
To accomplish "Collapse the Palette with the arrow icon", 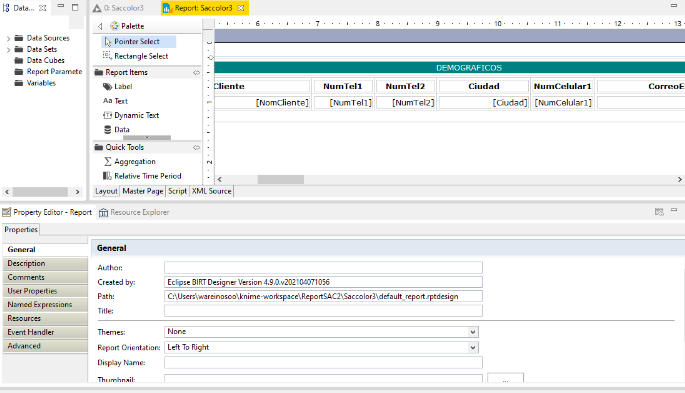I will click(x=100, y=26).
